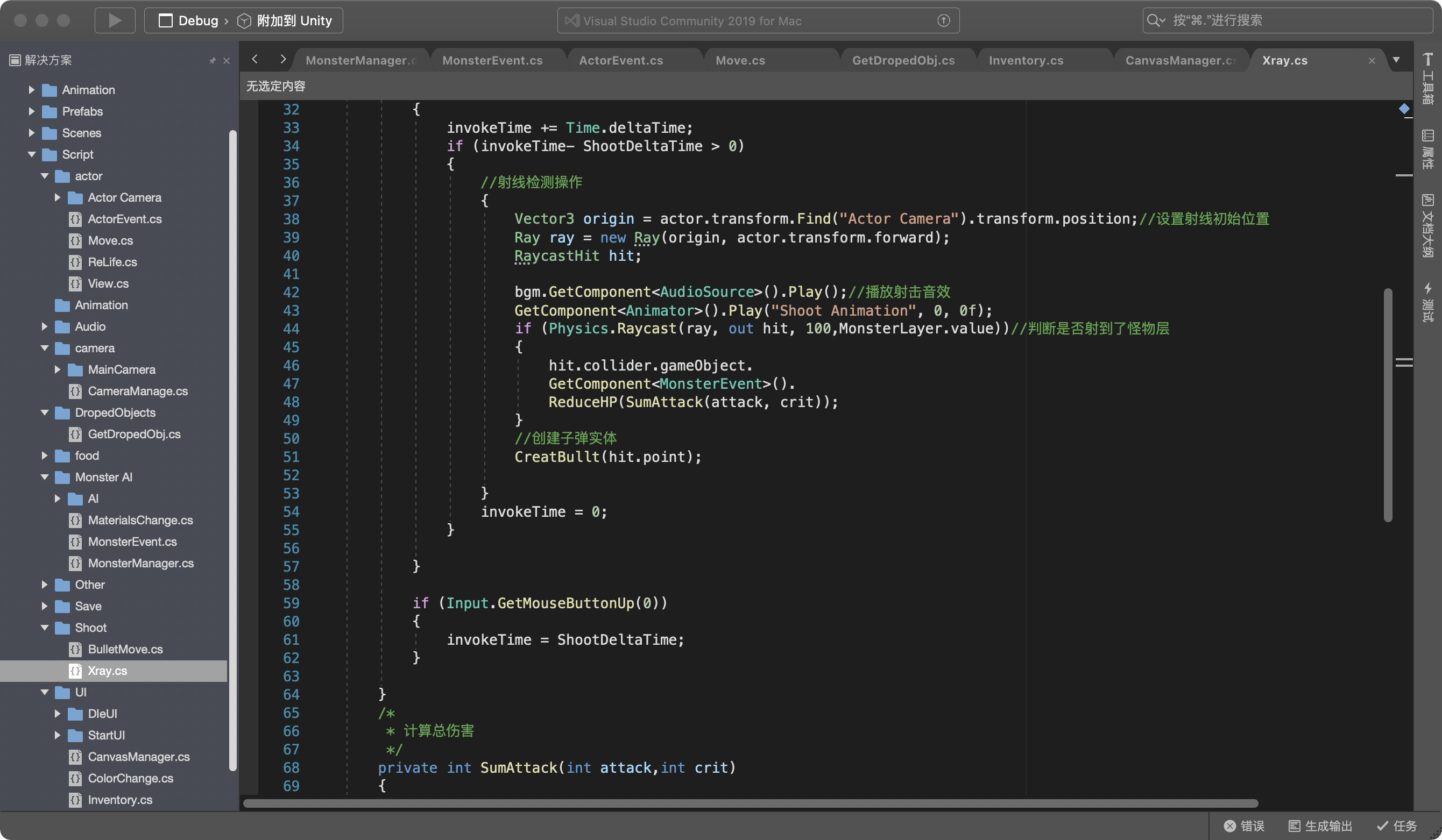
Task: Pin the Solution panel
Action: [x=213, y=61]
